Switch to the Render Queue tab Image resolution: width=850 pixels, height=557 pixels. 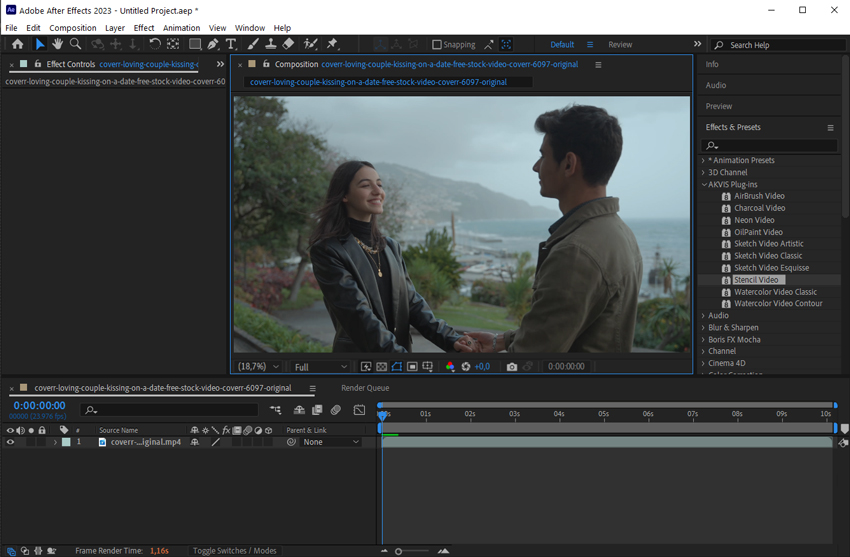pyautogui.click(x=365, y=388)
